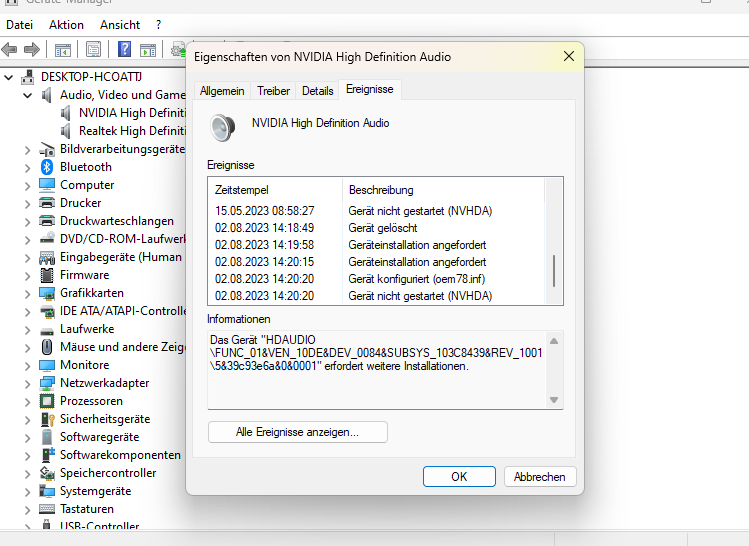Collapse the DESKTOP-HCOATTJ root node
749x546 pixels.
9,77
